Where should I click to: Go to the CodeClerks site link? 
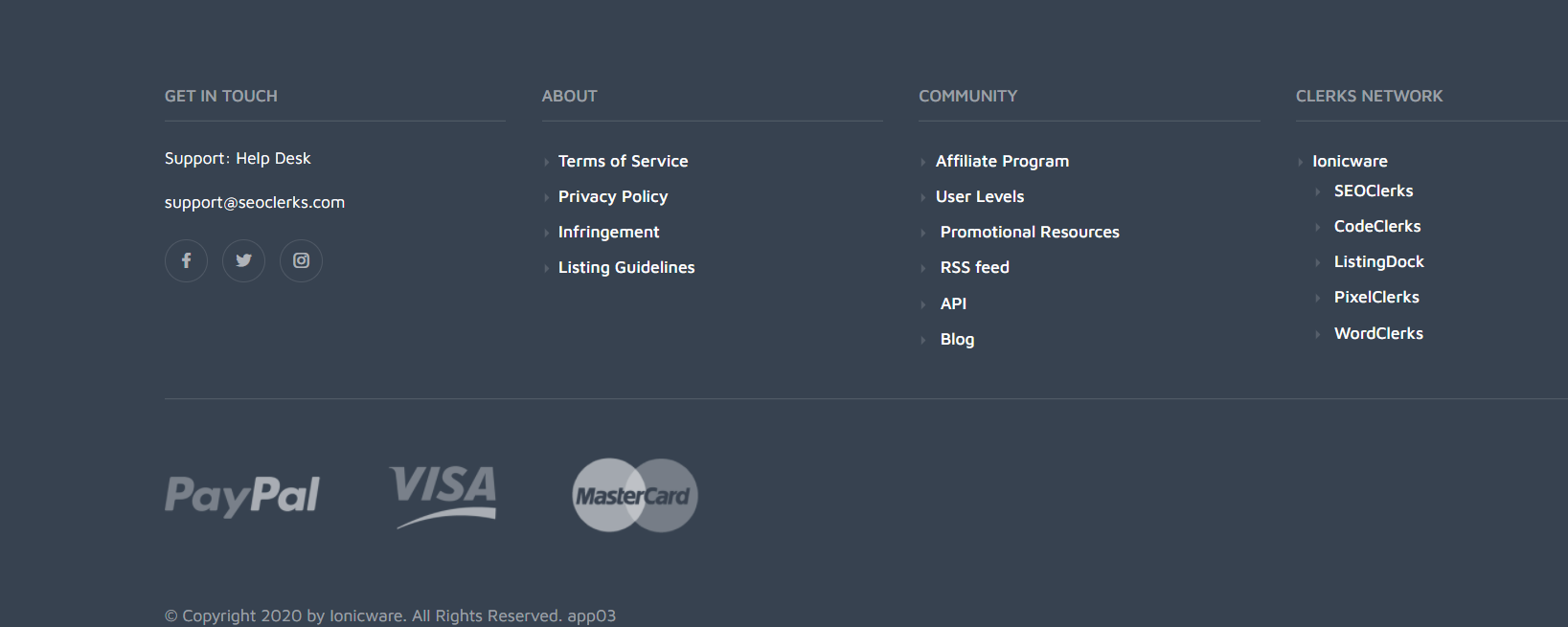[1377, 227]
